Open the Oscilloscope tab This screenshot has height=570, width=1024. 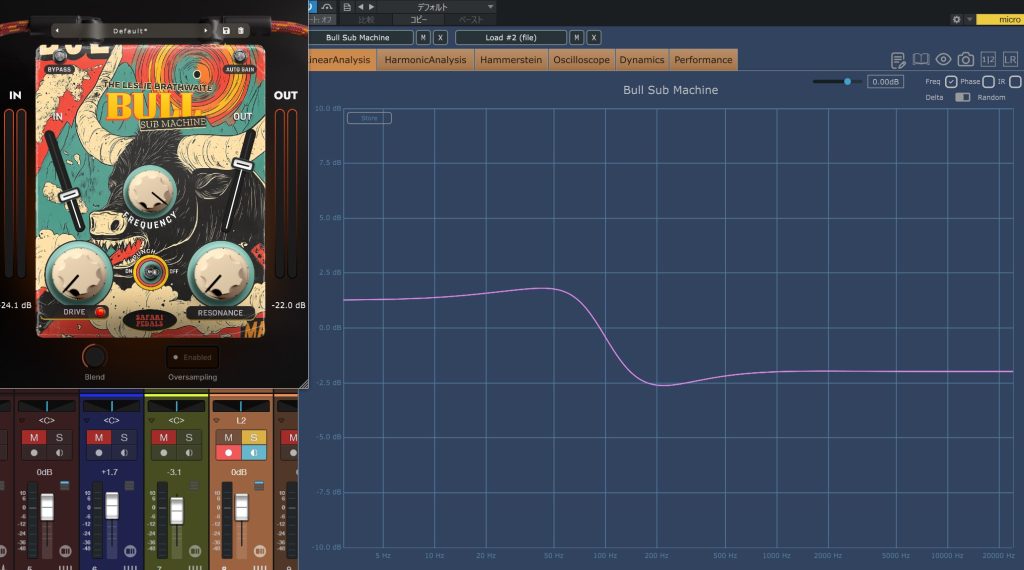580,60
